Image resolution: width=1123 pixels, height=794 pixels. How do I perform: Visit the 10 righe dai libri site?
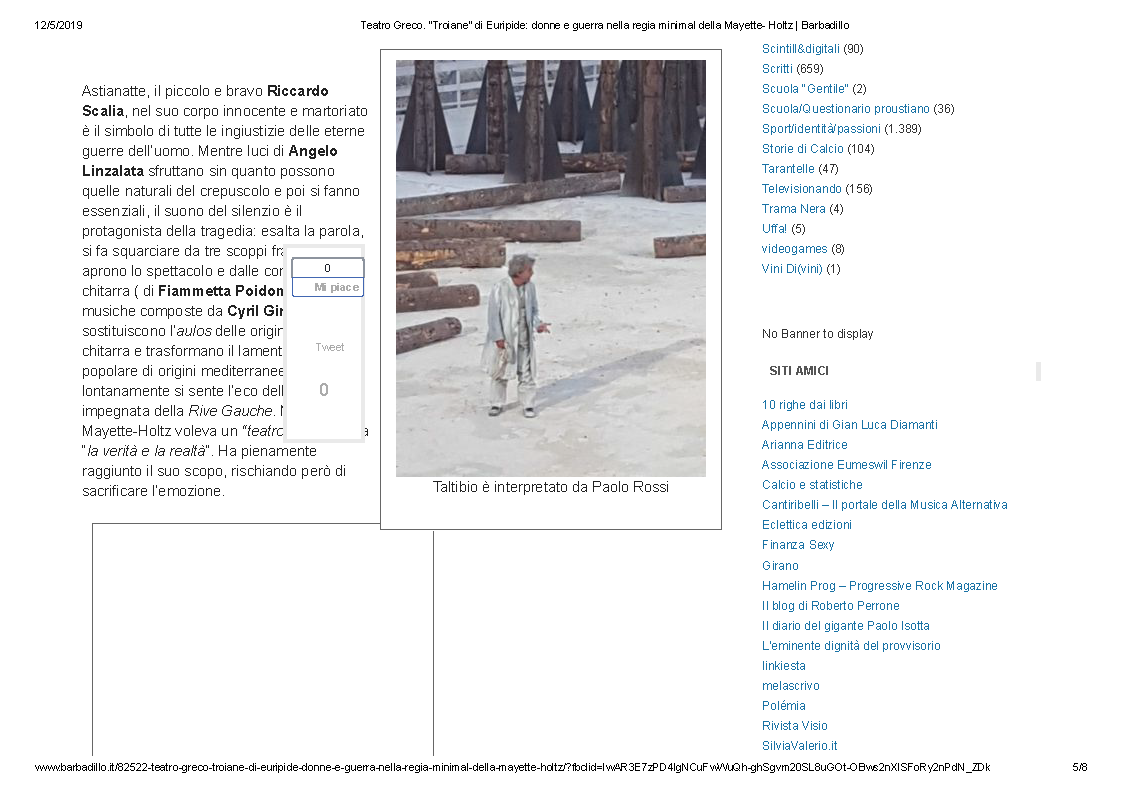click(804, 405)
